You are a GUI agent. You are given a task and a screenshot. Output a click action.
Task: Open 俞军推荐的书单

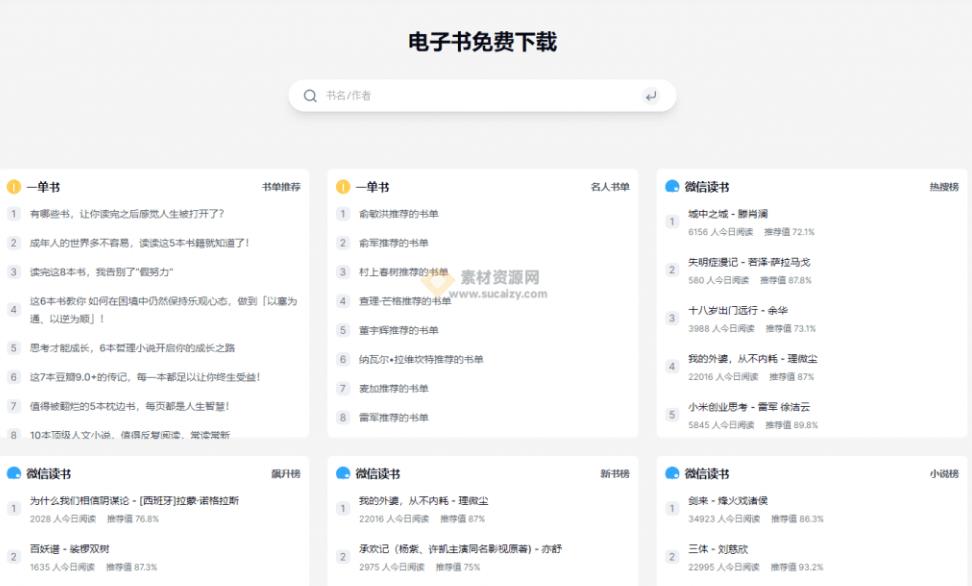coord(394,243)
